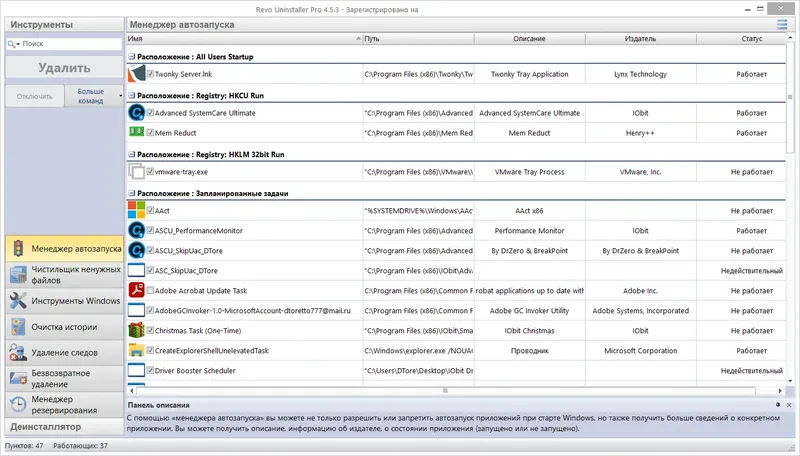Click the AdobeGCInvoker row icon
This screenshot has height=456, width=800.
[x=136, y=310]
